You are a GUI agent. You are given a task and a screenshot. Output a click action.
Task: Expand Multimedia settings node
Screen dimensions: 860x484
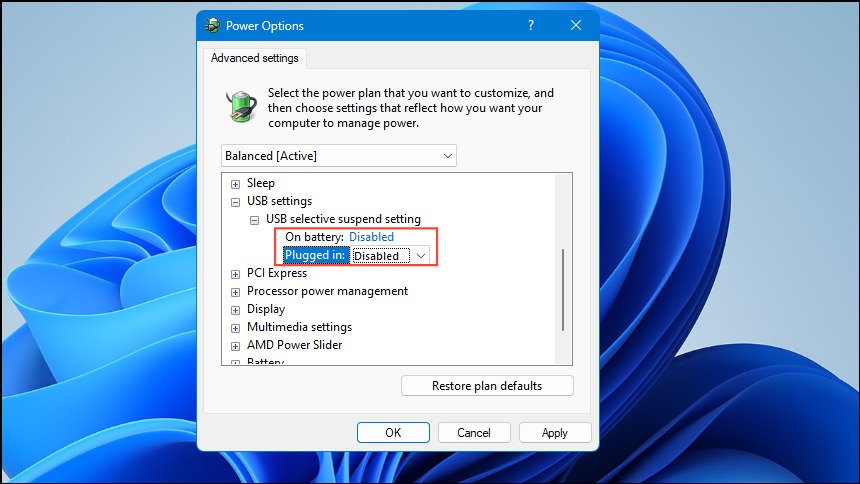[x=235, y=328]
